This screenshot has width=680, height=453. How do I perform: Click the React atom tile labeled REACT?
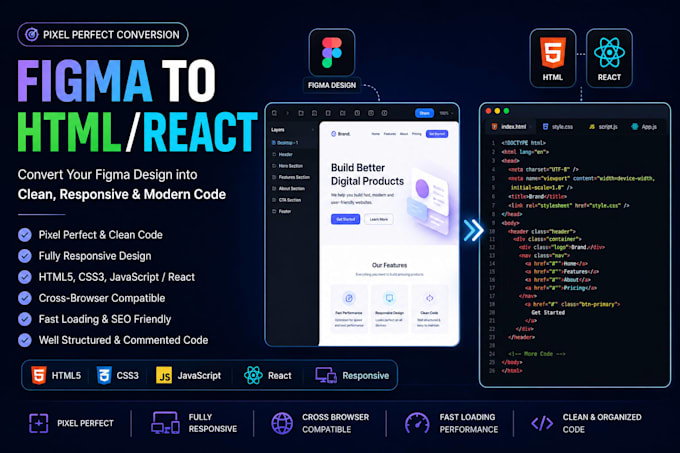click(609, 58)
